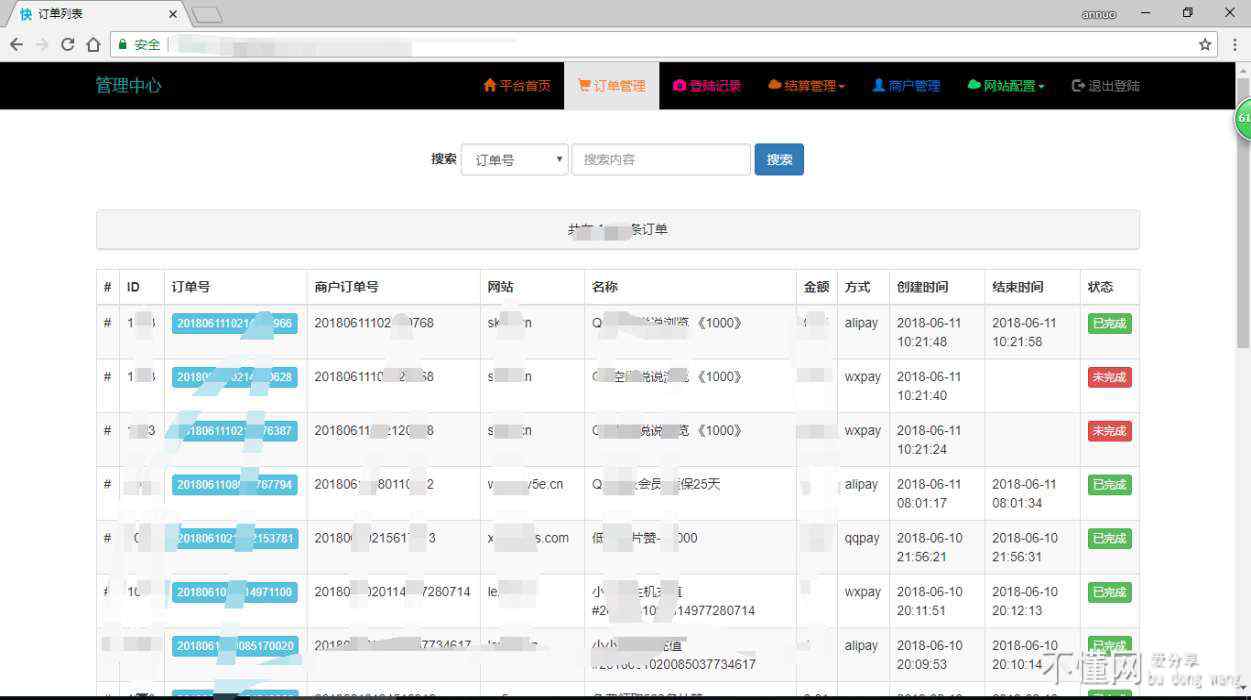Click the green secure padlock icon

click(x=122, y=44)
